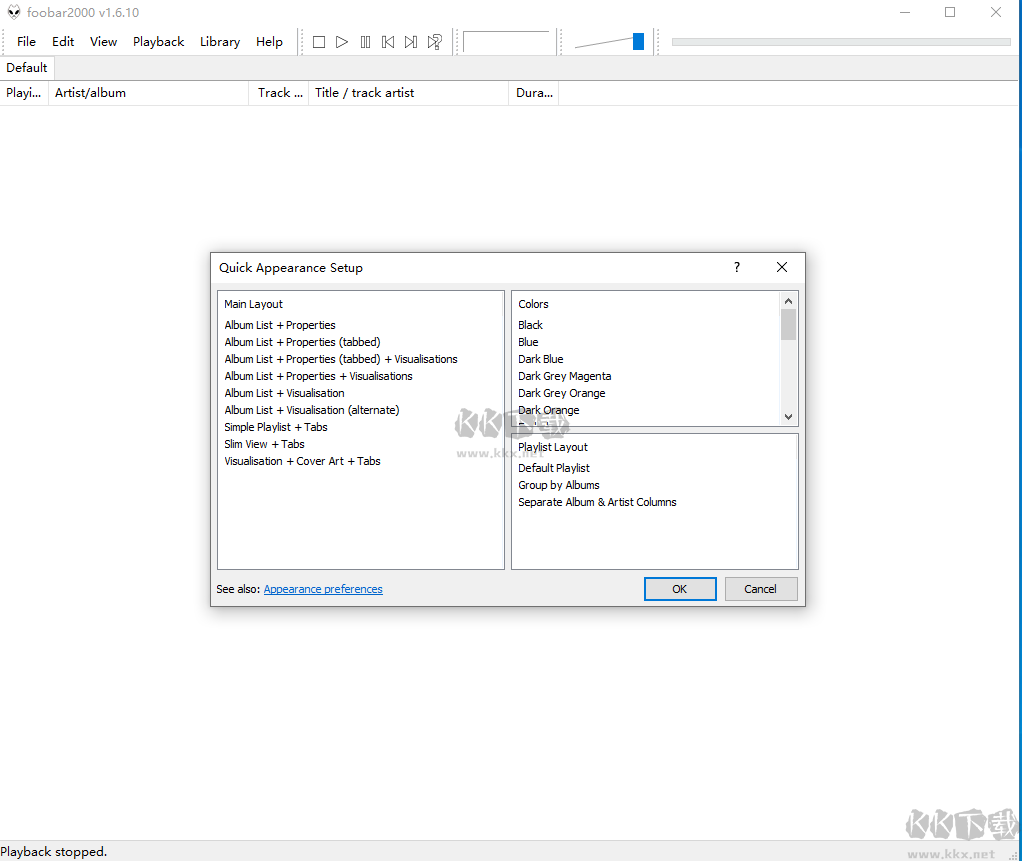Click the Track number column header
This screenshot has height=861, width=1022.
click(279, 93)
